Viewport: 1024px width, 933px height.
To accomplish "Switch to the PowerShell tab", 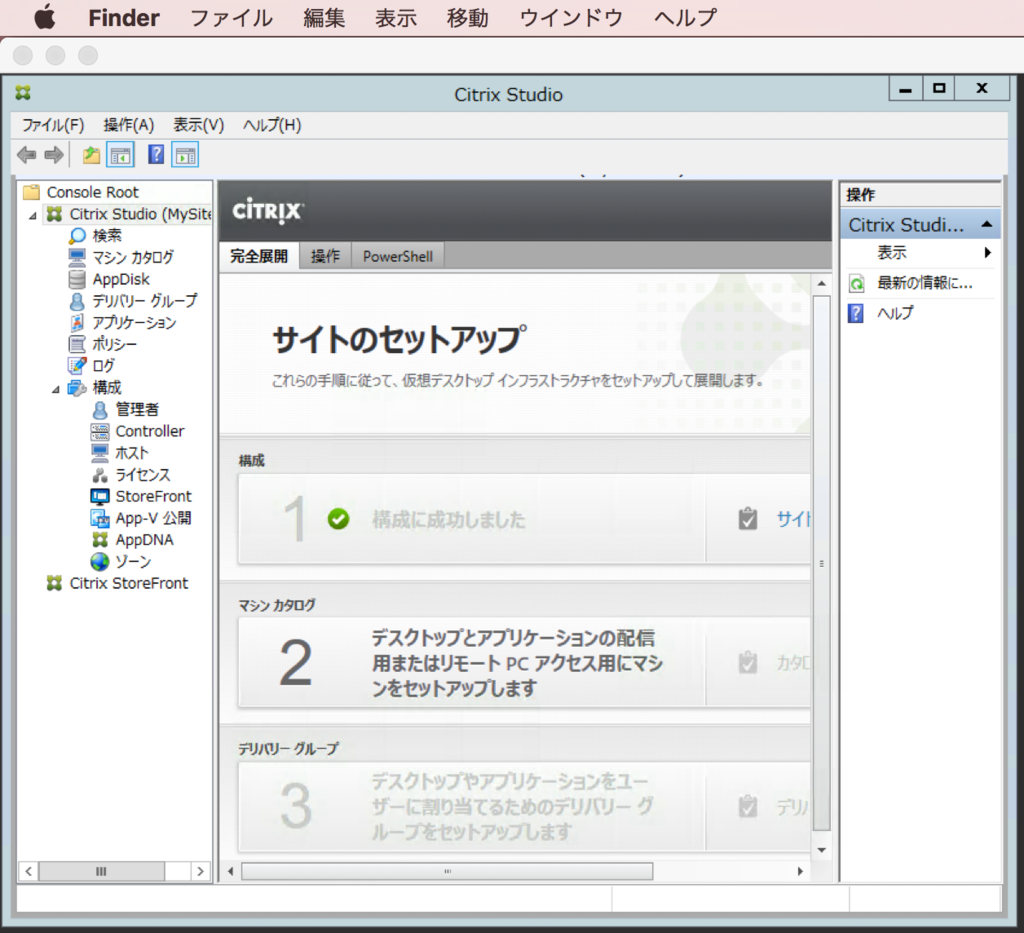I will 398,256.
